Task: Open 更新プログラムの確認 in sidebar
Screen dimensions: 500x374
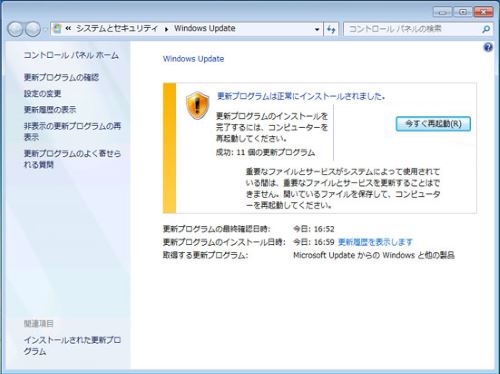Action: [x=61, y=77]
